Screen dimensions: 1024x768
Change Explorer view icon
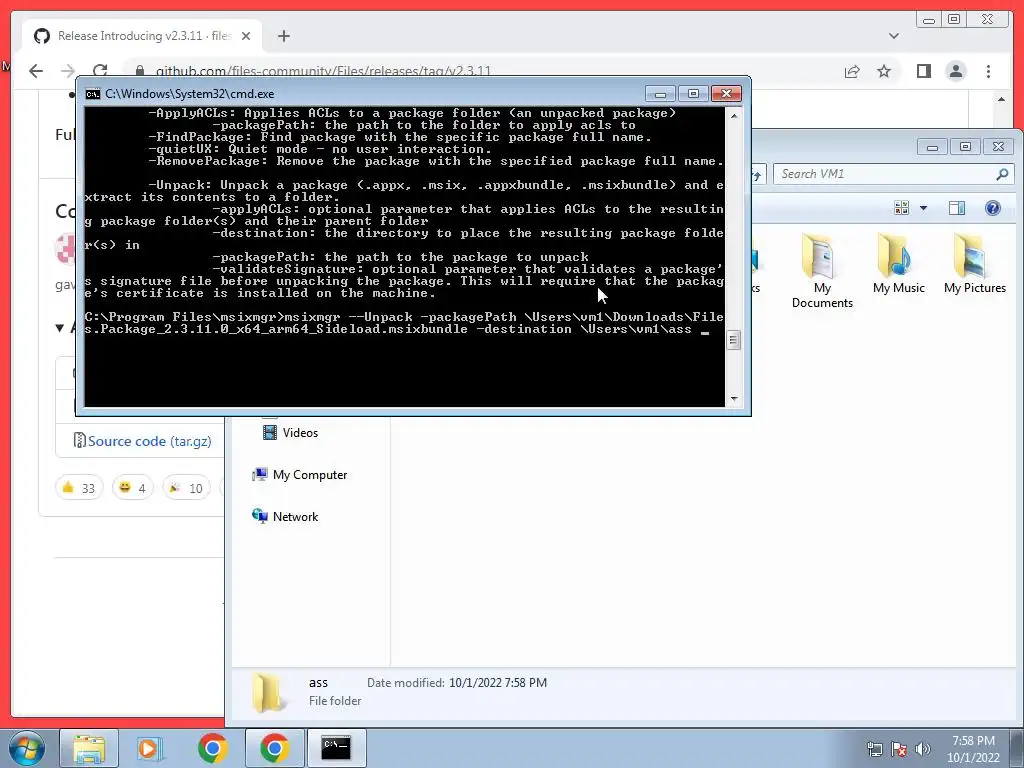pyautogui.click(x=902, y=208)
